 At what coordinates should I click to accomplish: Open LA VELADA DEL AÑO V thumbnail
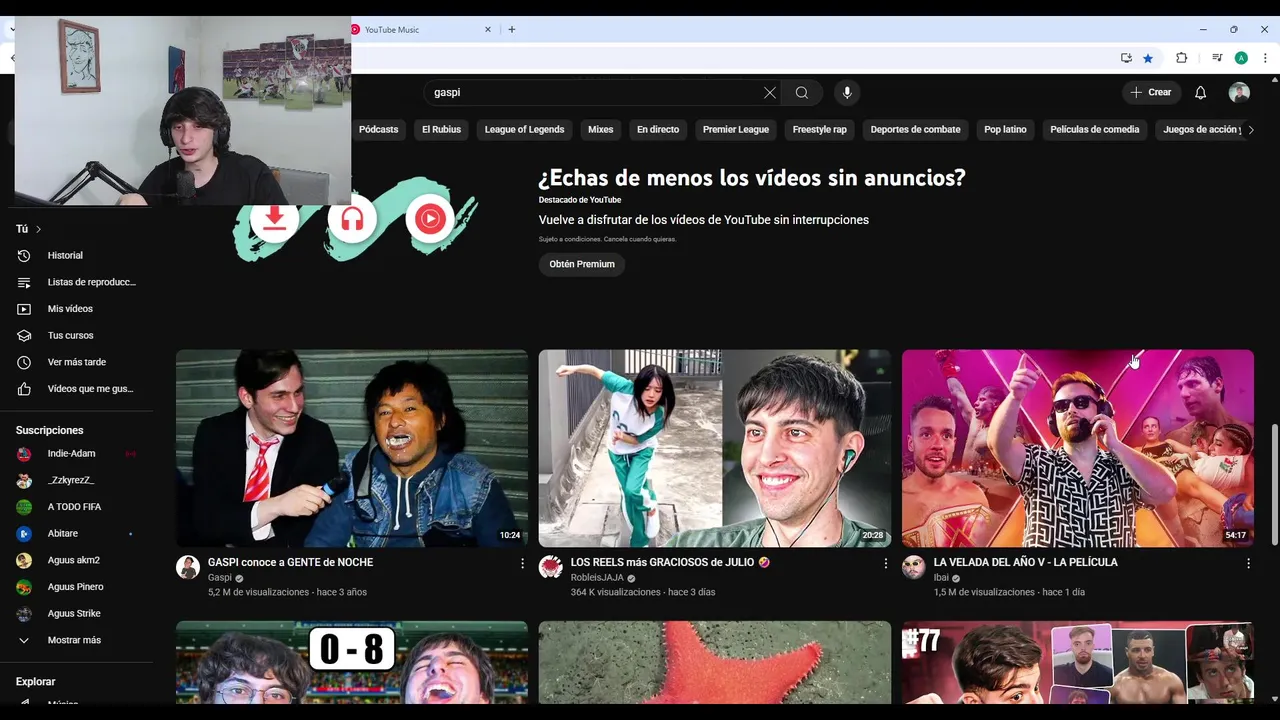1078,448
